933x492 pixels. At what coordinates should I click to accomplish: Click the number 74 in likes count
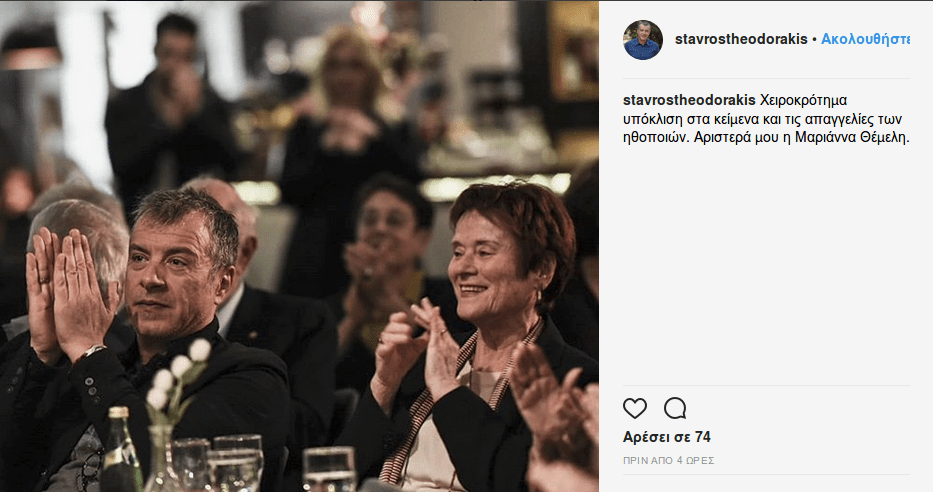tap(702, 437)
